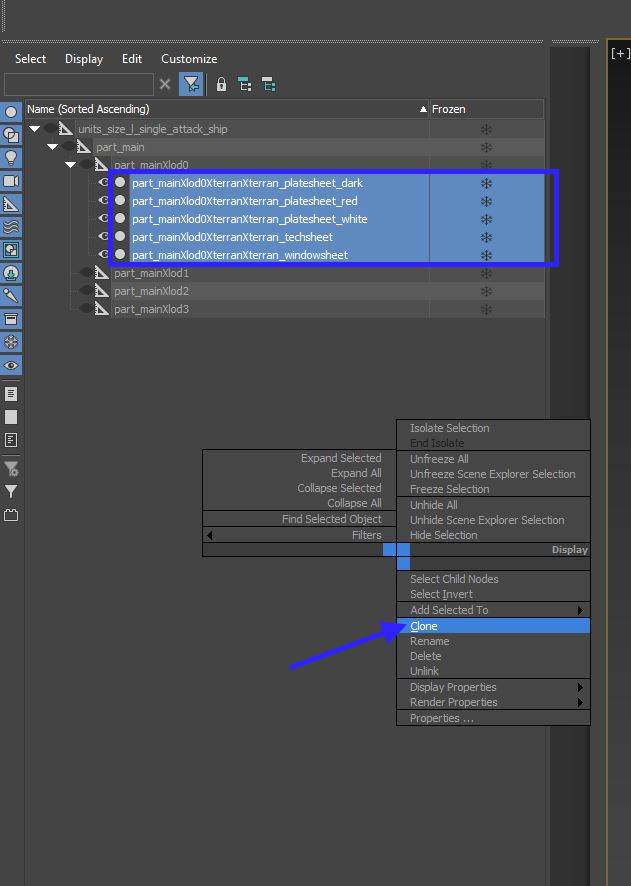Collapse the units_size_l_single_attack_ship tree node
This screenshot has height=886, width=631.
35,129
